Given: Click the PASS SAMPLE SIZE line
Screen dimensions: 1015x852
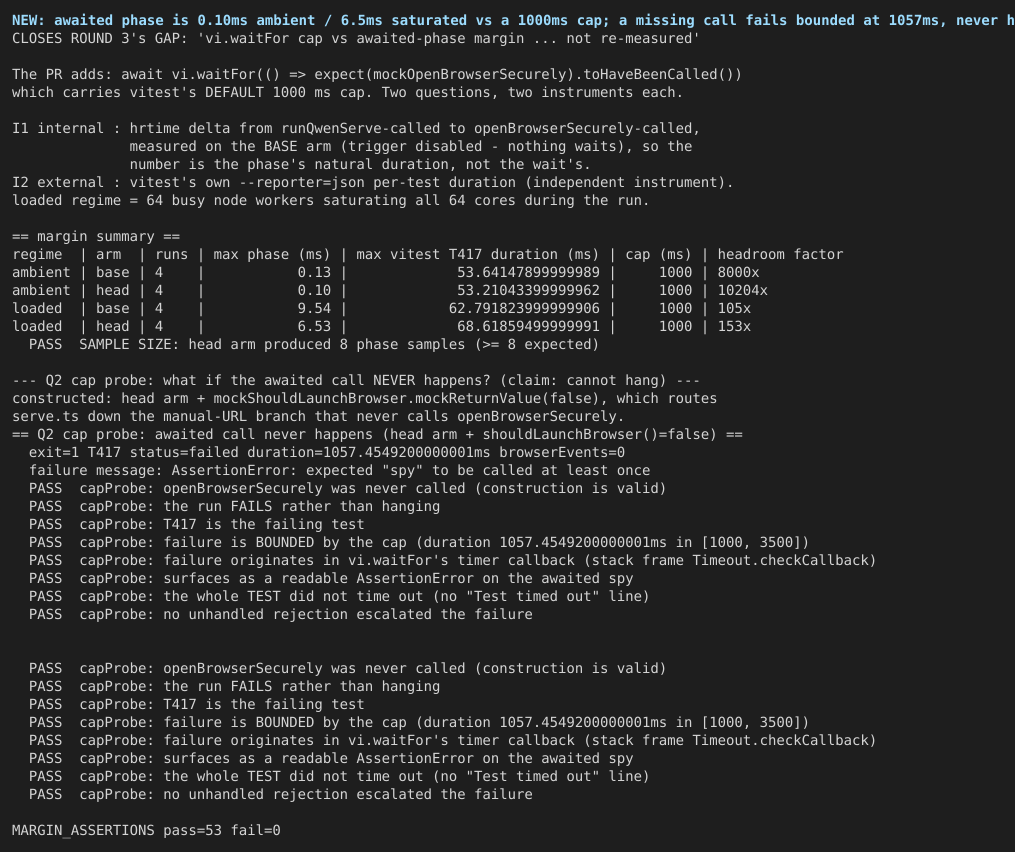Looking at the screenshot, I should pos(314,344).
